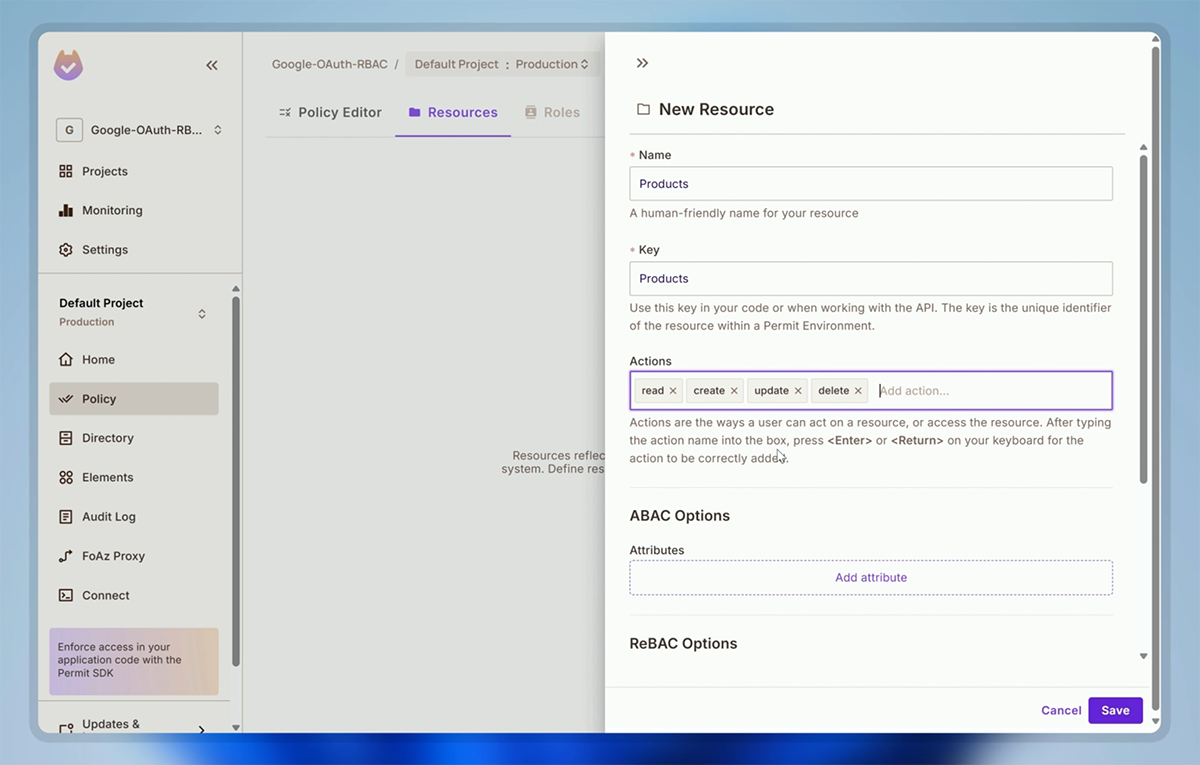Click the Audit Log icon
Viewport: 1200px width, 765px height.
(x=66, y=516)
